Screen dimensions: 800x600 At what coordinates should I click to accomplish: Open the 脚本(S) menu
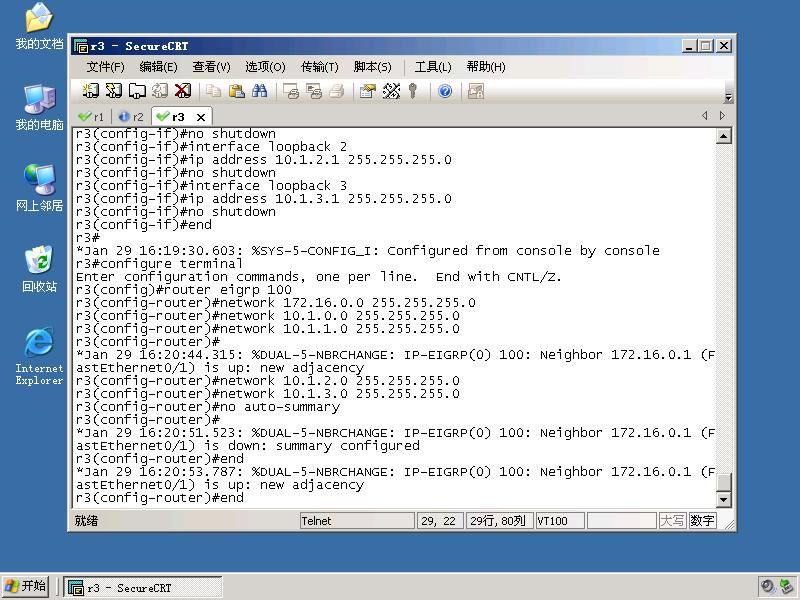372,67
